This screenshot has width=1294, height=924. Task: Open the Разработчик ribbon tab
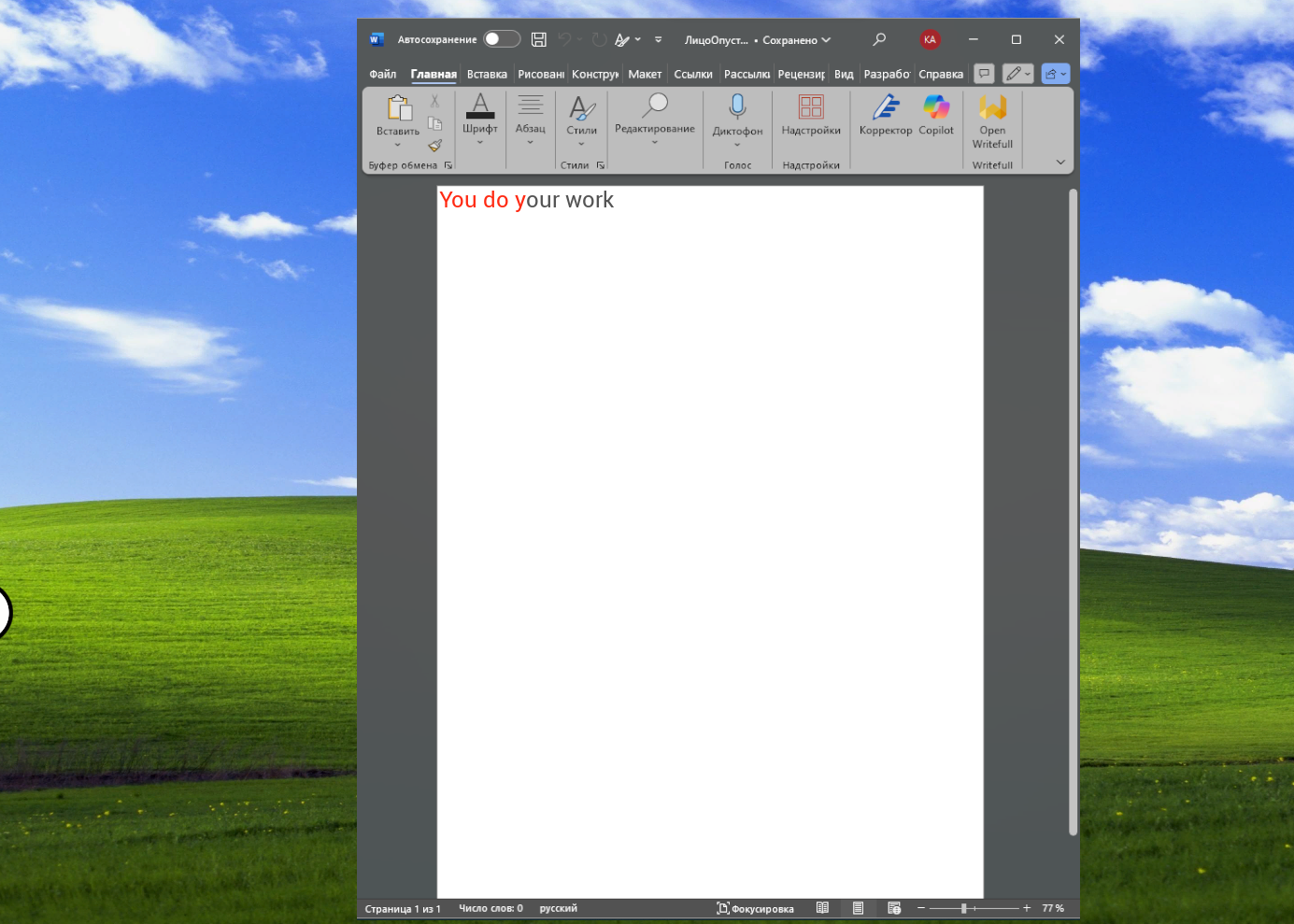[887, 74]
